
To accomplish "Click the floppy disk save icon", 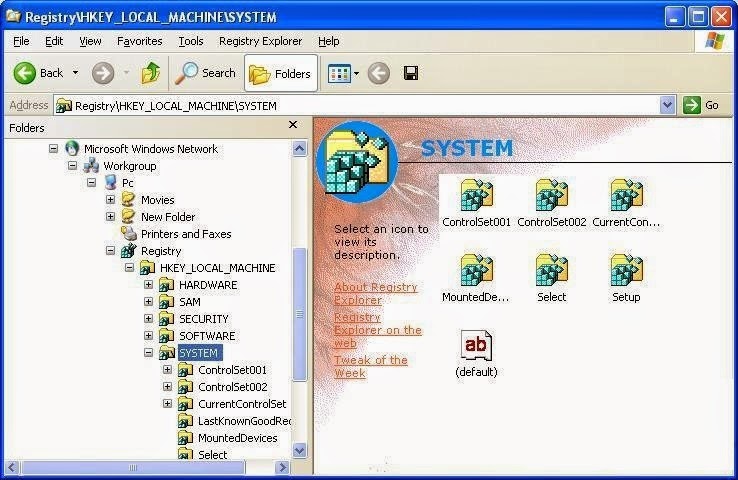I will pyautogui.click(x=411, y=73).
